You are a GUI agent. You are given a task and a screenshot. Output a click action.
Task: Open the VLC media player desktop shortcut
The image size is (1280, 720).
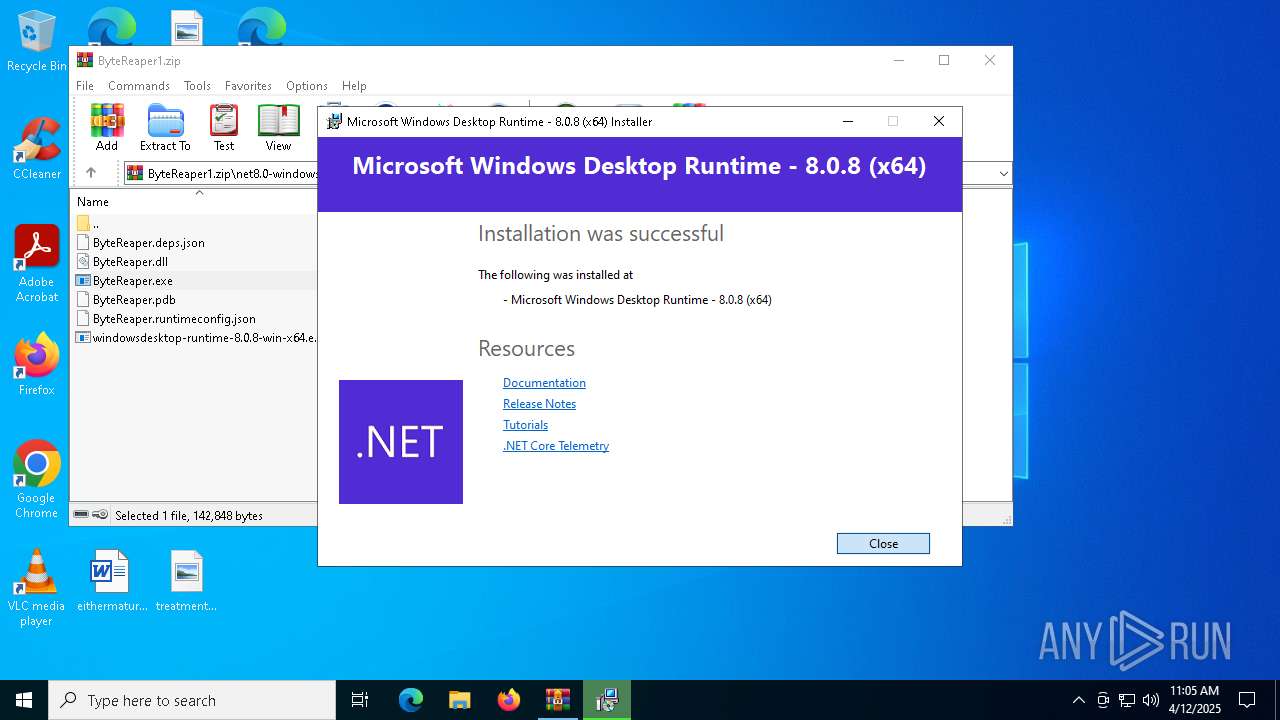(x=37, y=587)
